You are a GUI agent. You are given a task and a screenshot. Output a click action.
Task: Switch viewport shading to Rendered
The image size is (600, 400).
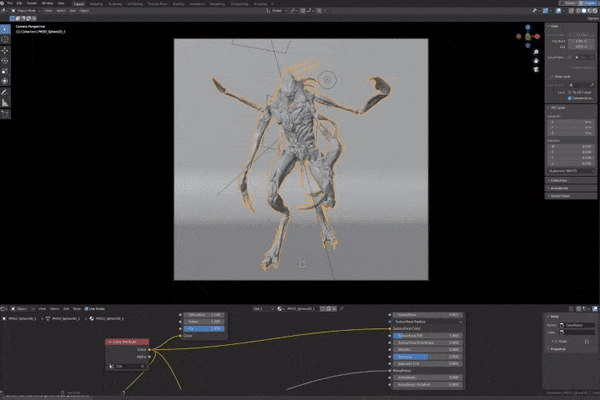(x=595, y=11)
